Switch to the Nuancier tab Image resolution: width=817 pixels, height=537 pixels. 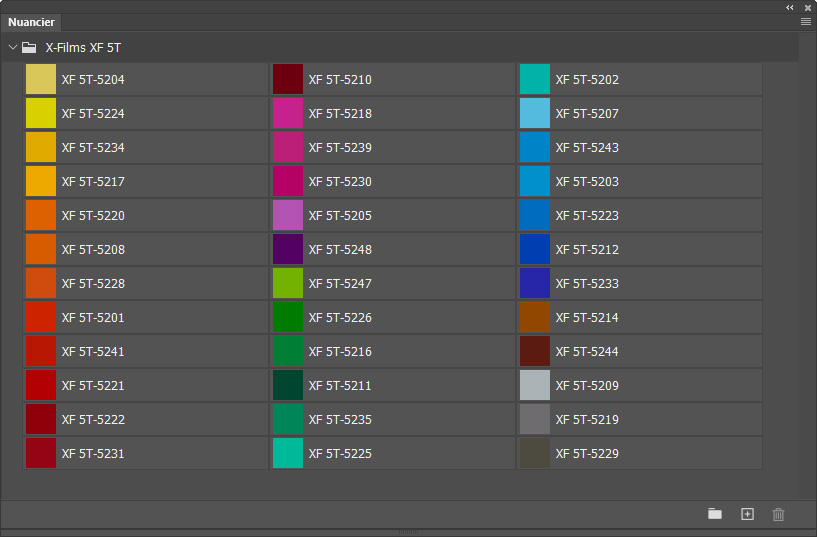(31, 22)
